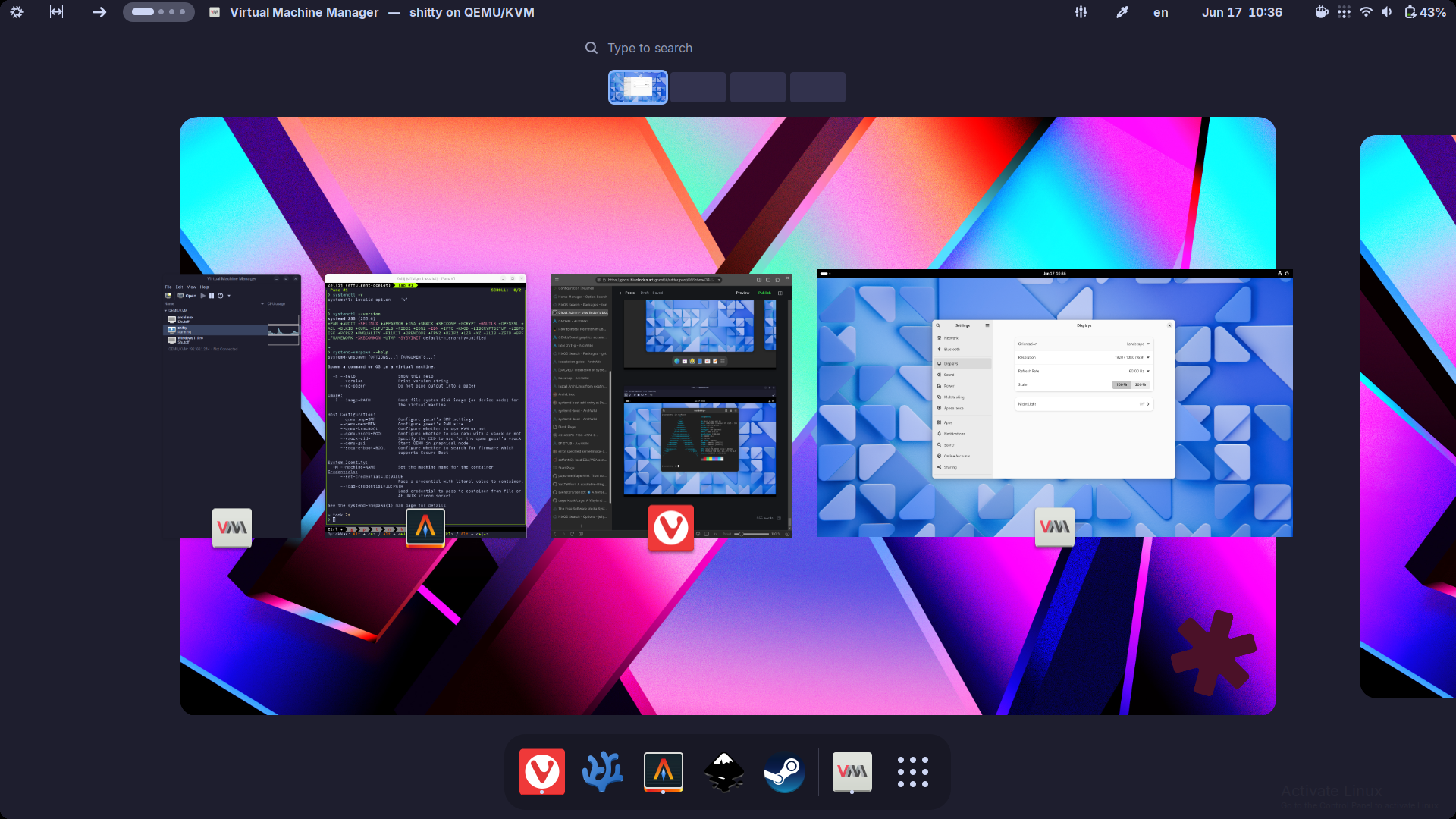This screenshot has height=819, width=1456.
Task: Activate the 'shitty' VM display window preview
Action: pos(1055,403)
